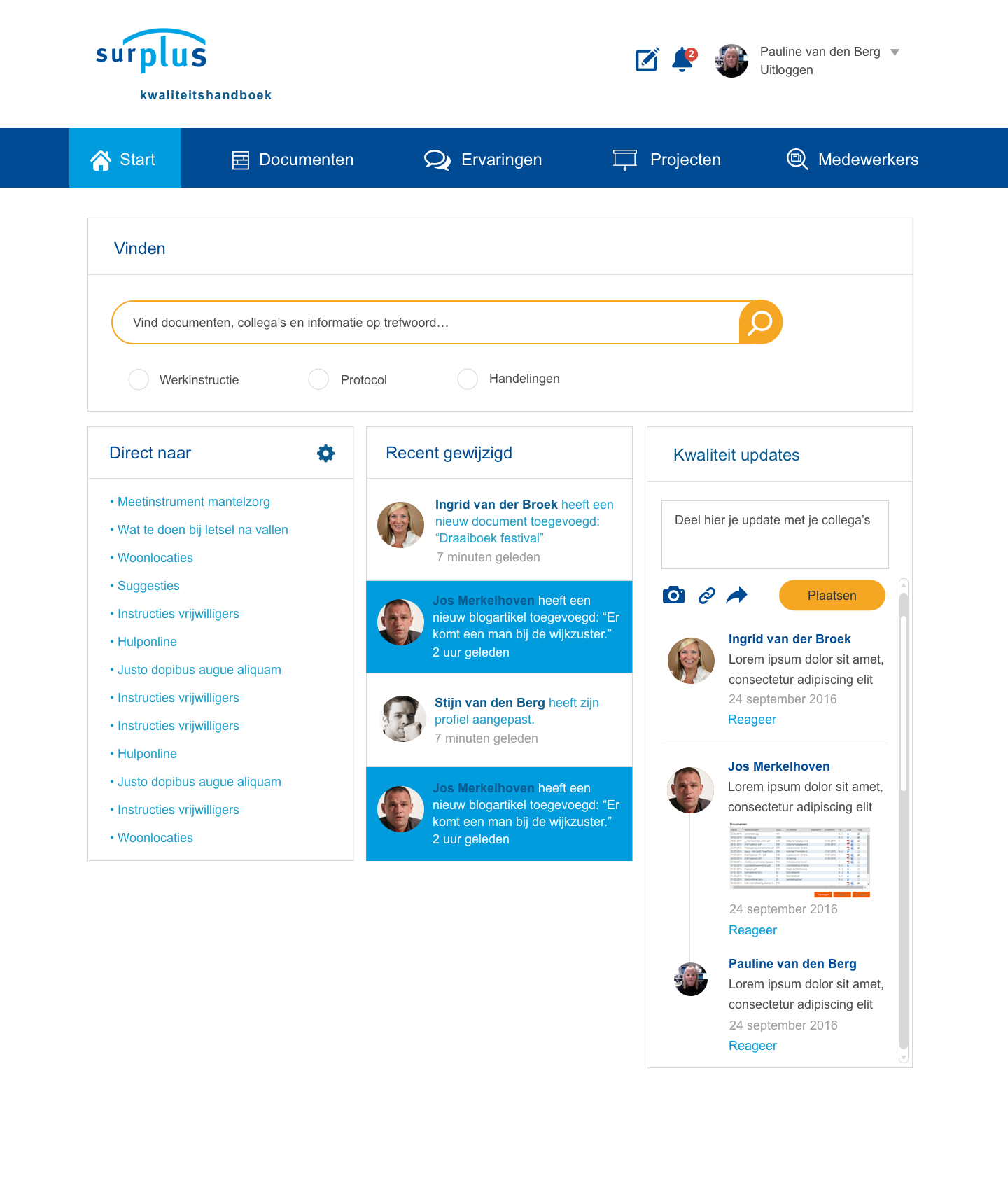Image resolution: width=1008 pixels, height=1178 pixels.
Task: Click the scrollbar down arrow in Kwaliteit updates
Action: coord(904,1058)
